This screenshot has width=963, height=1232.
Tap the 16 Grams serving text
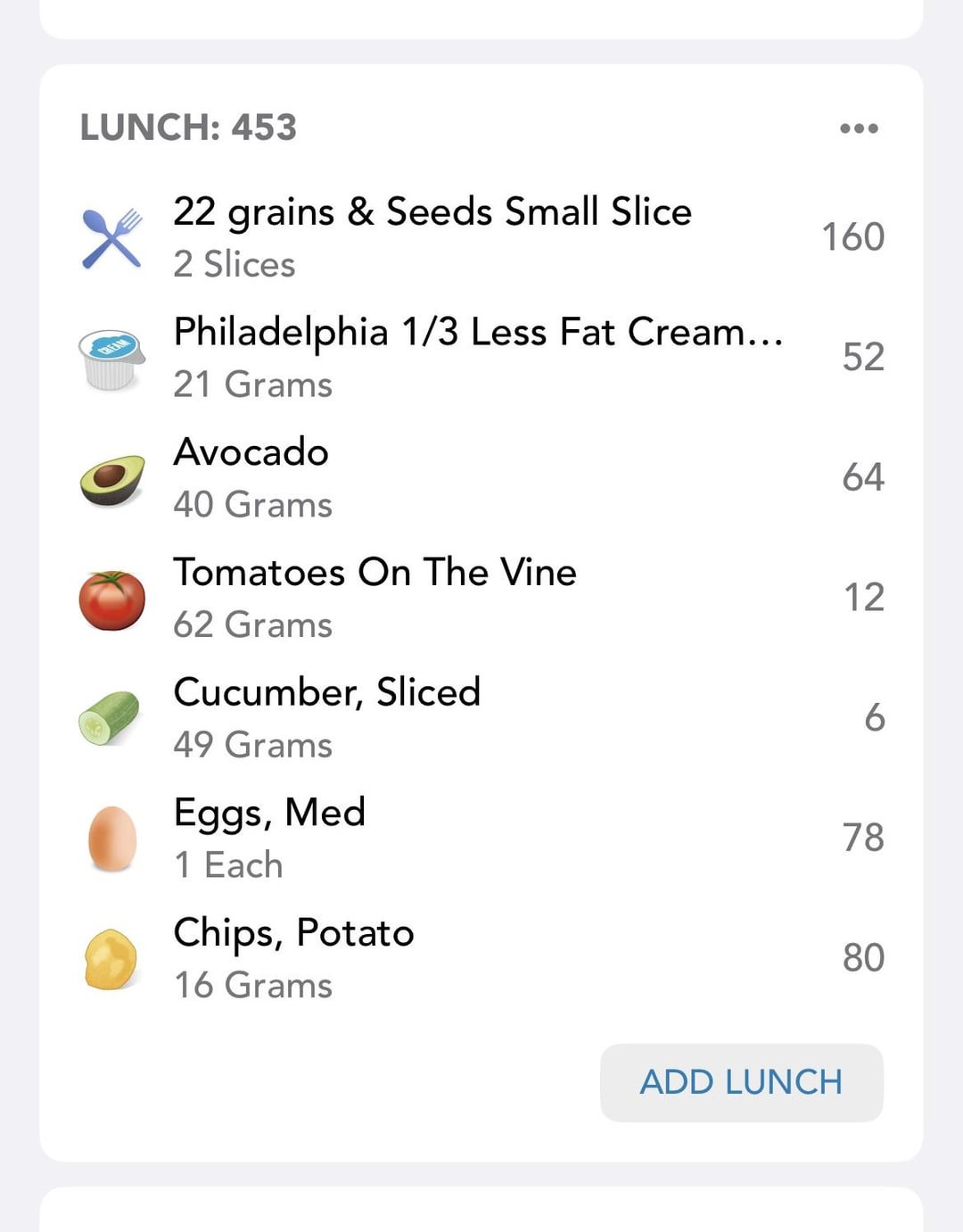pyautogui.click(x=253, y=986)
